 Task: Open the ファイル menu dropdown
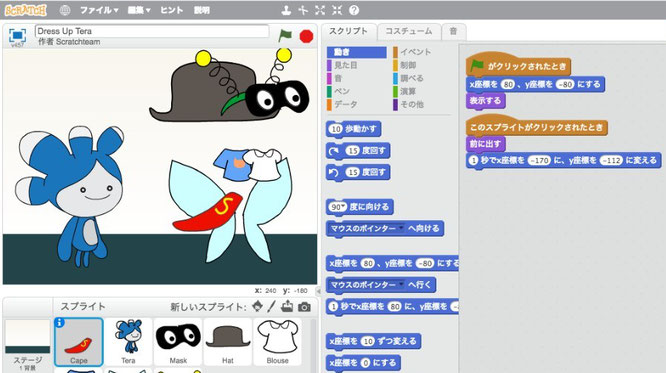click(99, 10)
